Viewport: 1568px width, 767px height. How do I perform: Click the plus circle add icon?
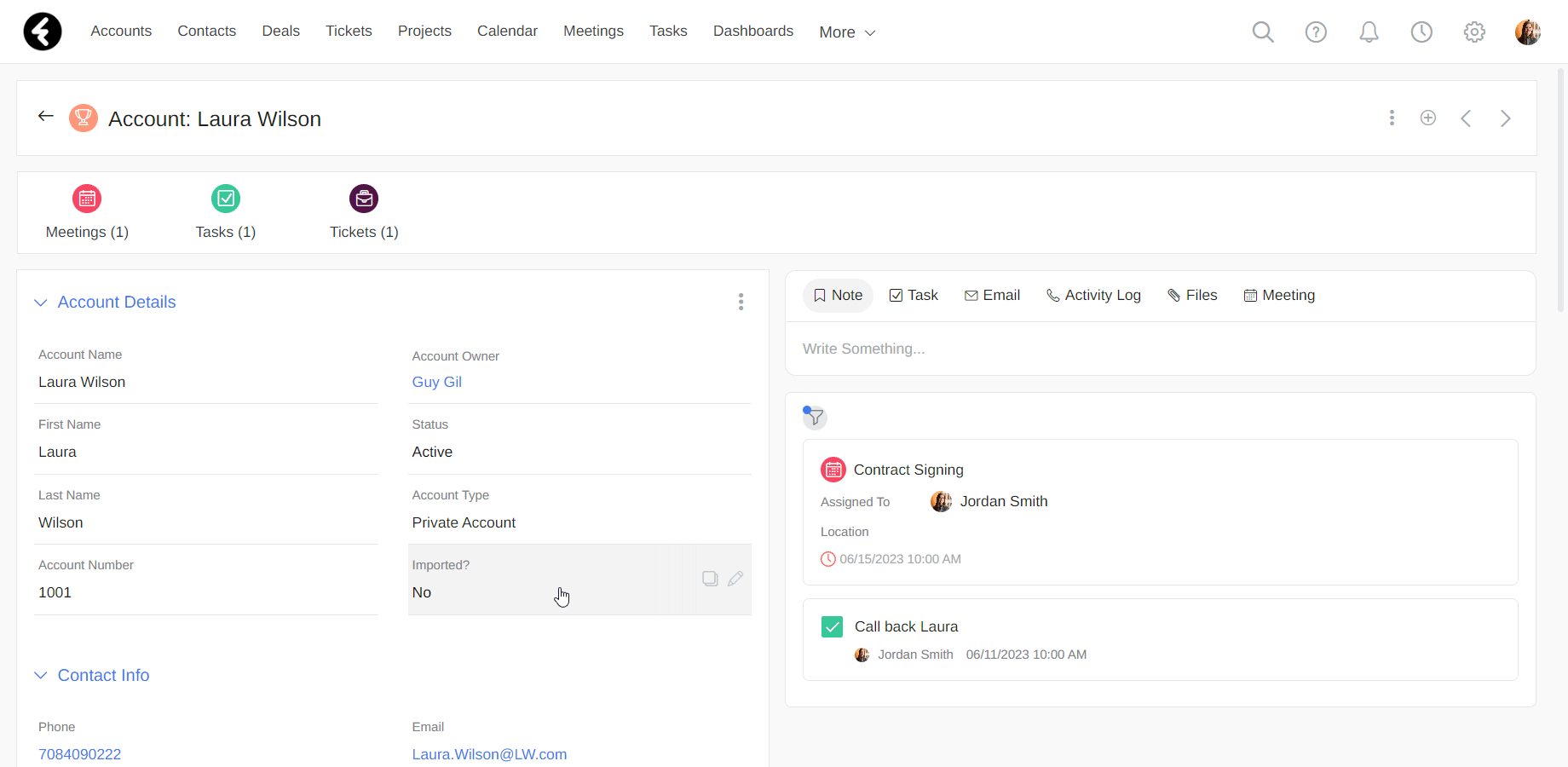click(x=1428, y=118)
